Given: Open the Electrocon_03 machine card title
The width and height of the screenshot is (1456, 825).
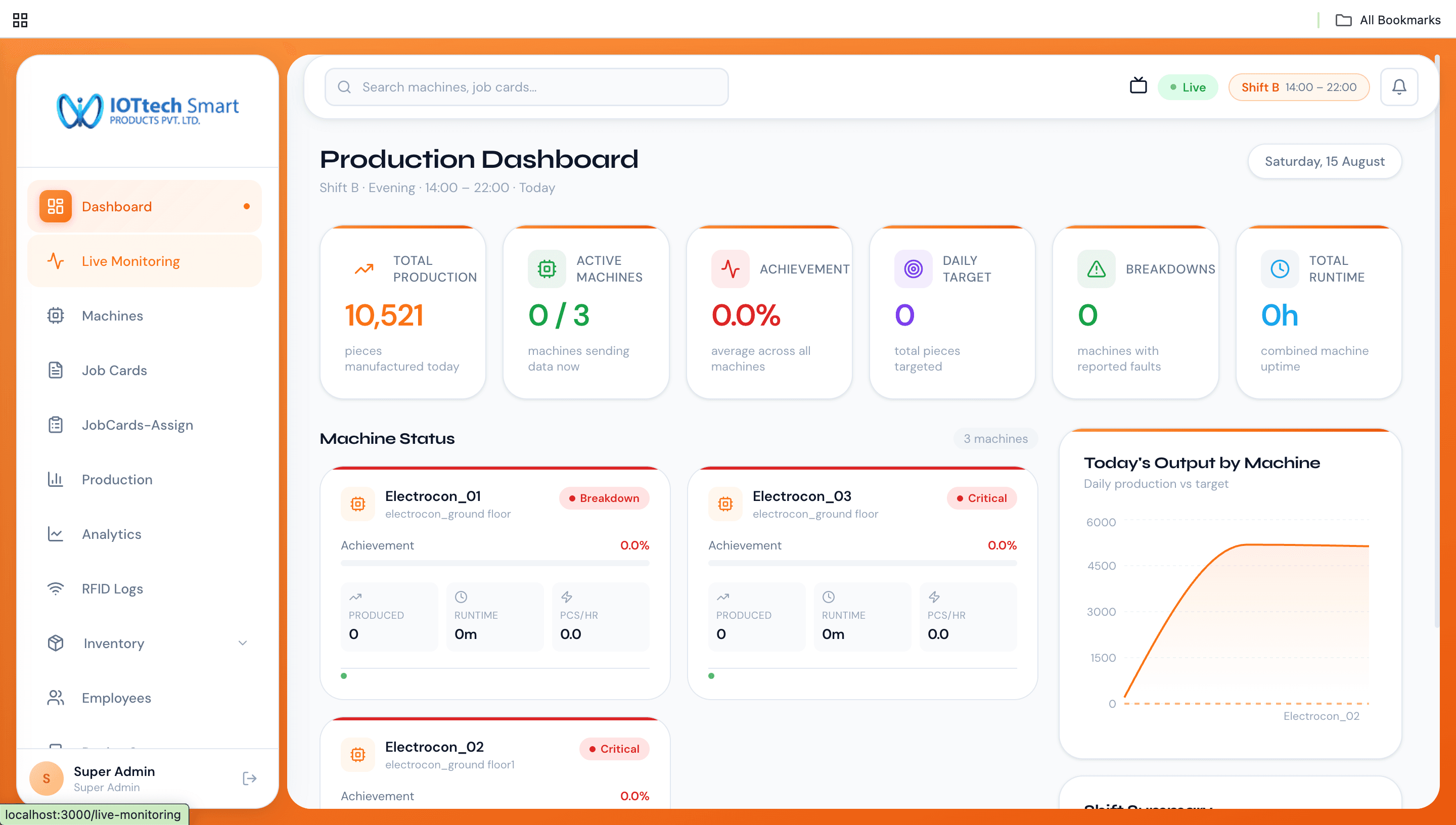Looking at the screenshot, I should (x=802, y=496).
